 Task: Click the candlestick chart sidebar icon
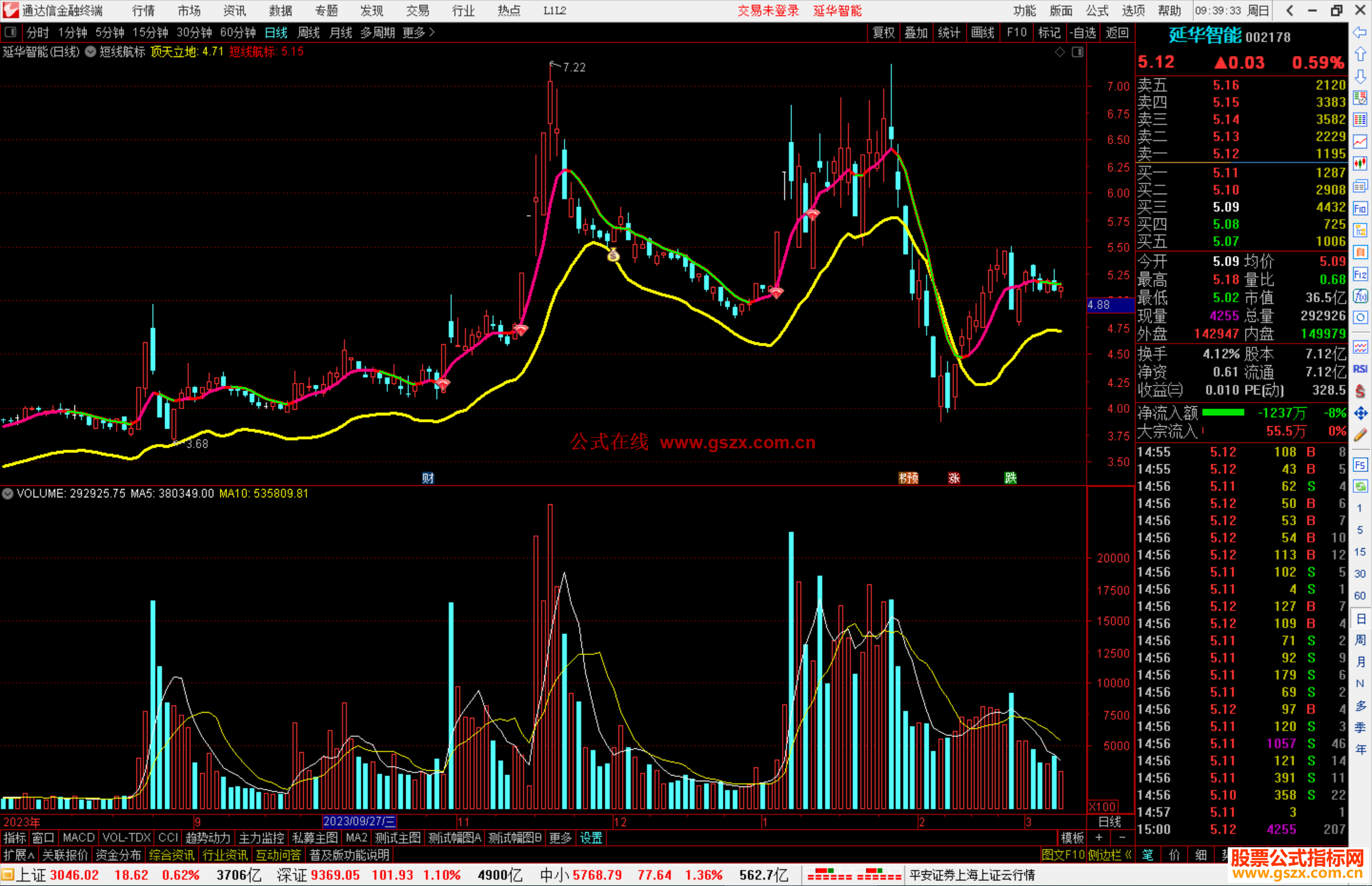[x=1360, y=164]
